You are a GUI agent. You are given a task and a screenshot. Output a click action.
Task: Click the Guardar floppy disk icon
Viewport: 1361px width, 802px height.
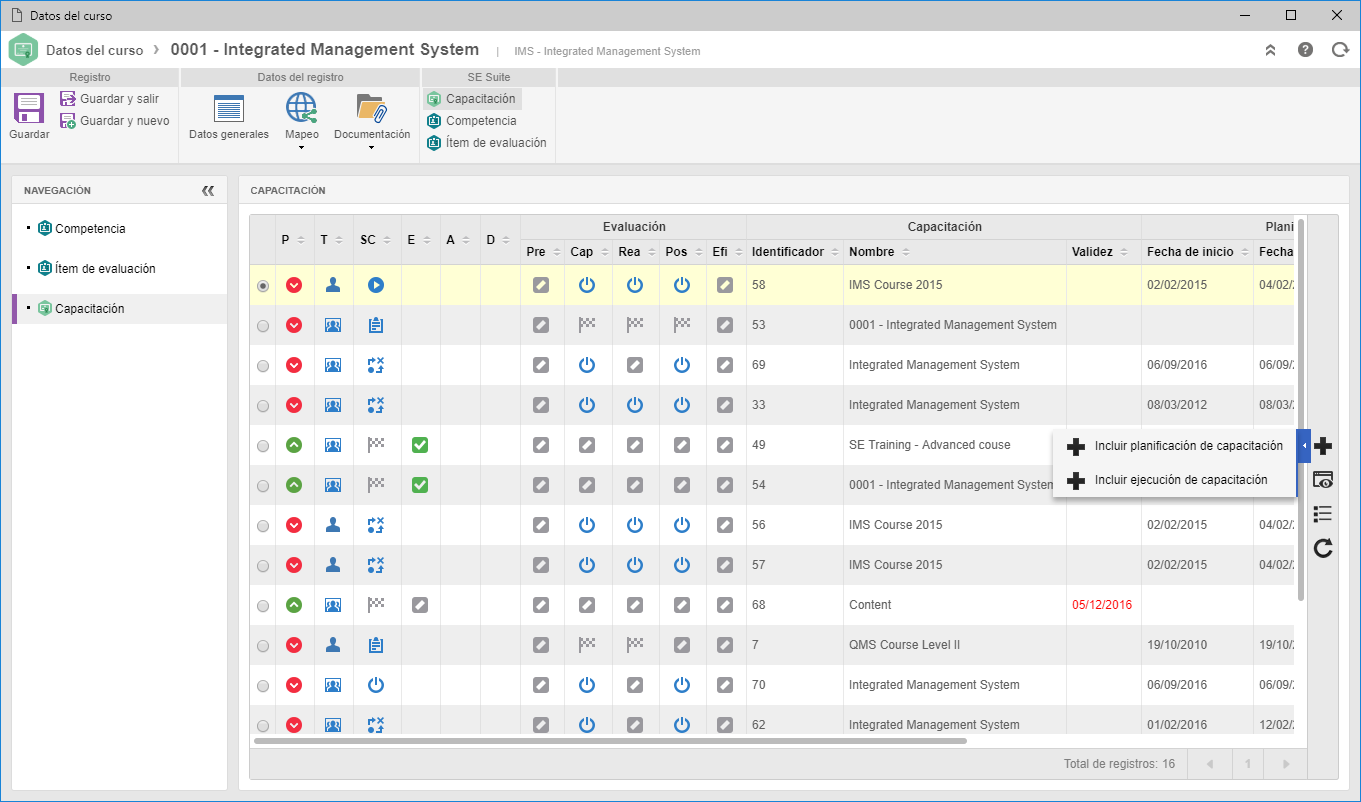[29, 108]
